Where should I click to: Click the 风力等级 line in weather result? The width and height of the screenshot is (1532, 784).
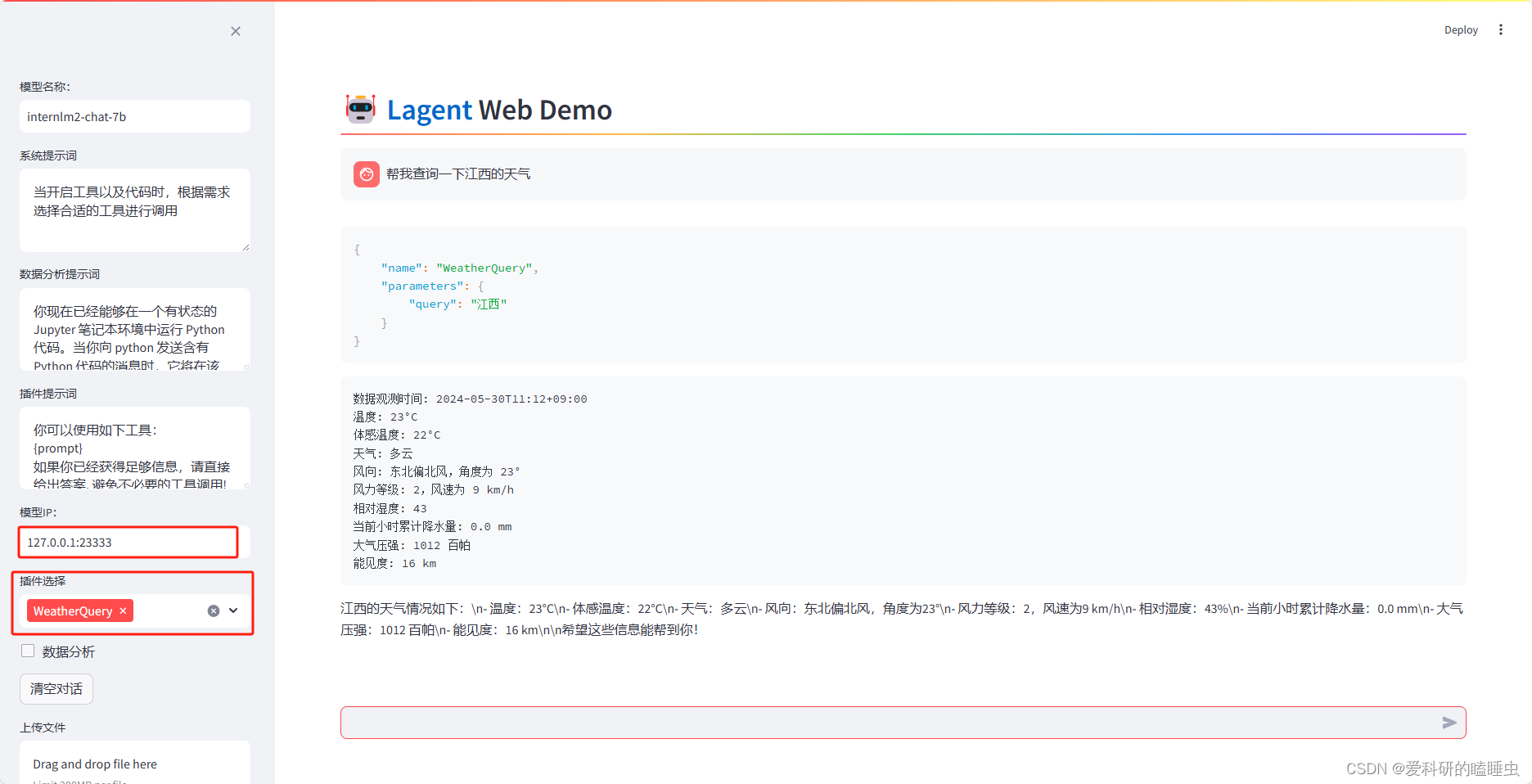pyautogui.click(x=434, y=489)
